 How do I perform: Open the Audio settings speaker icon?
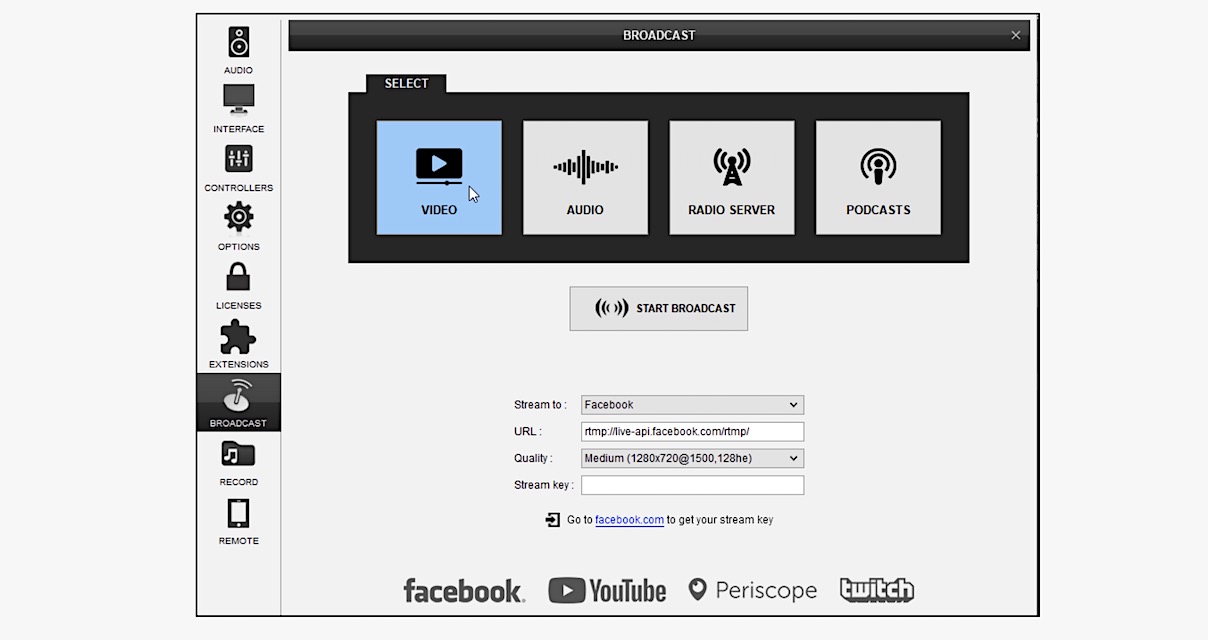238,43
